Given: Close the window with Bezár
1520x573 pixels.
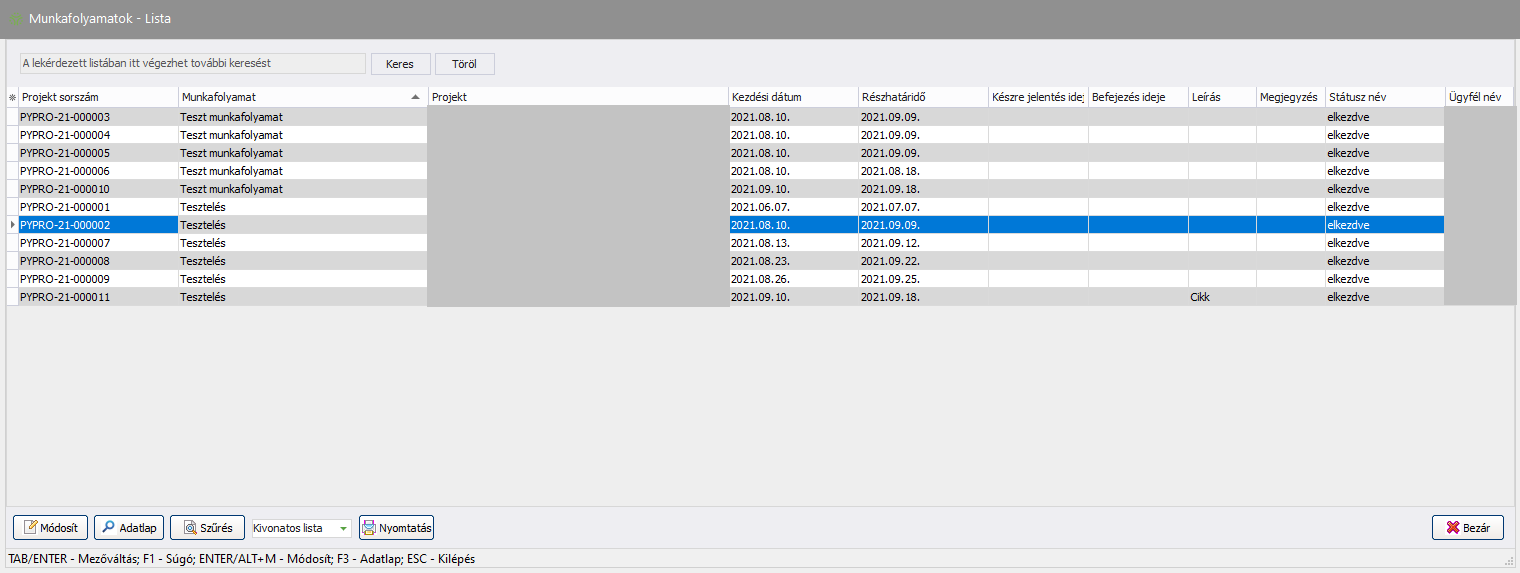Looking at the screenshot, I should tap(1467, 528).
